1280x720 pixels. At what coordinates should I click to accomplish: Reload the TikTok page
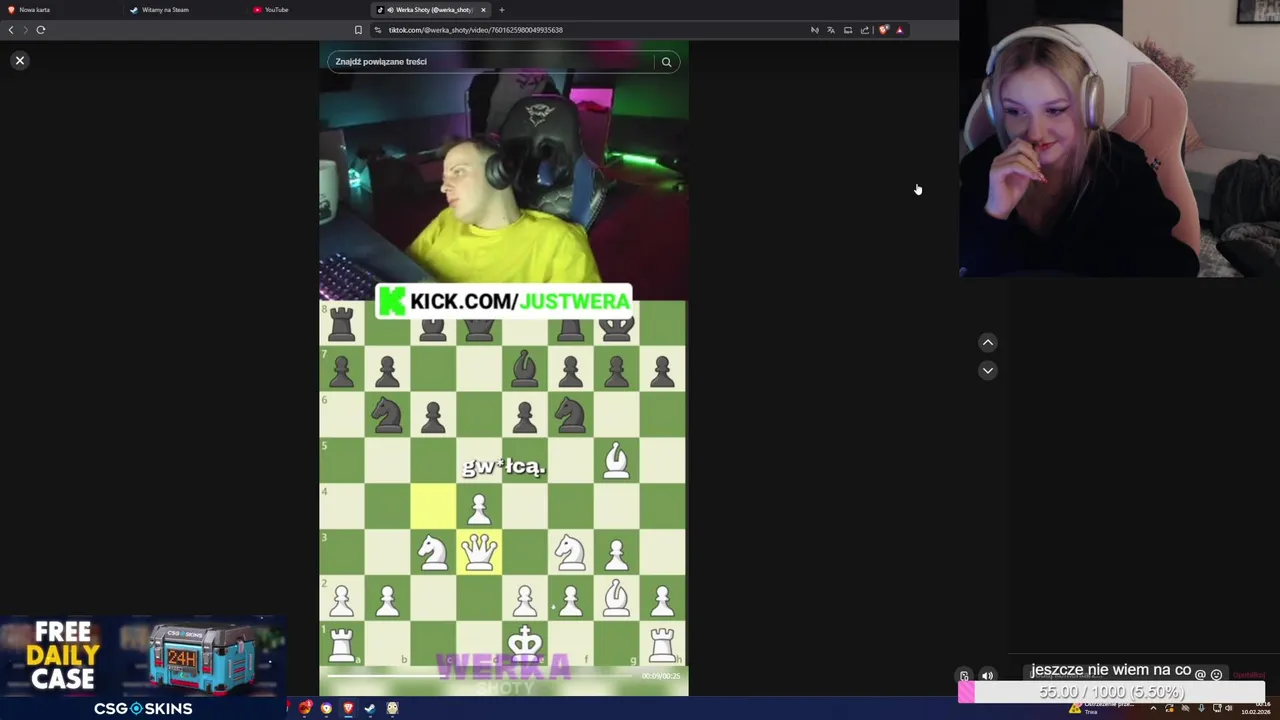(41, 30)
